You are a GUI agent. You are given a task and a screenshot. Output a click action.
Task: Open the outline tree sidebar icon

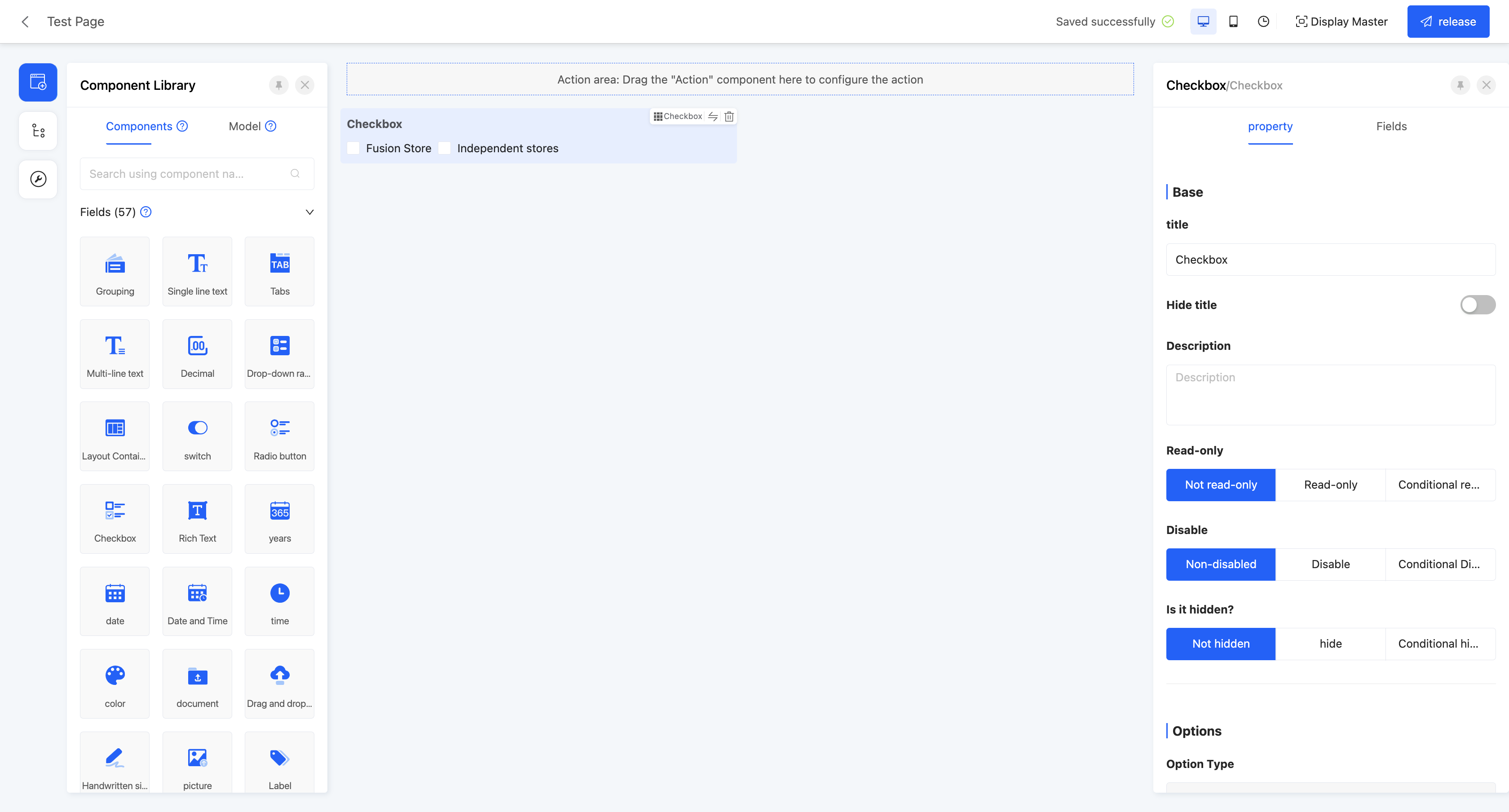[38, 131]
